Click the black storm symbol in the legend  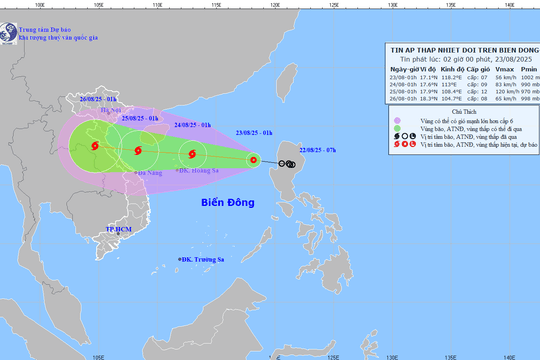397,136
